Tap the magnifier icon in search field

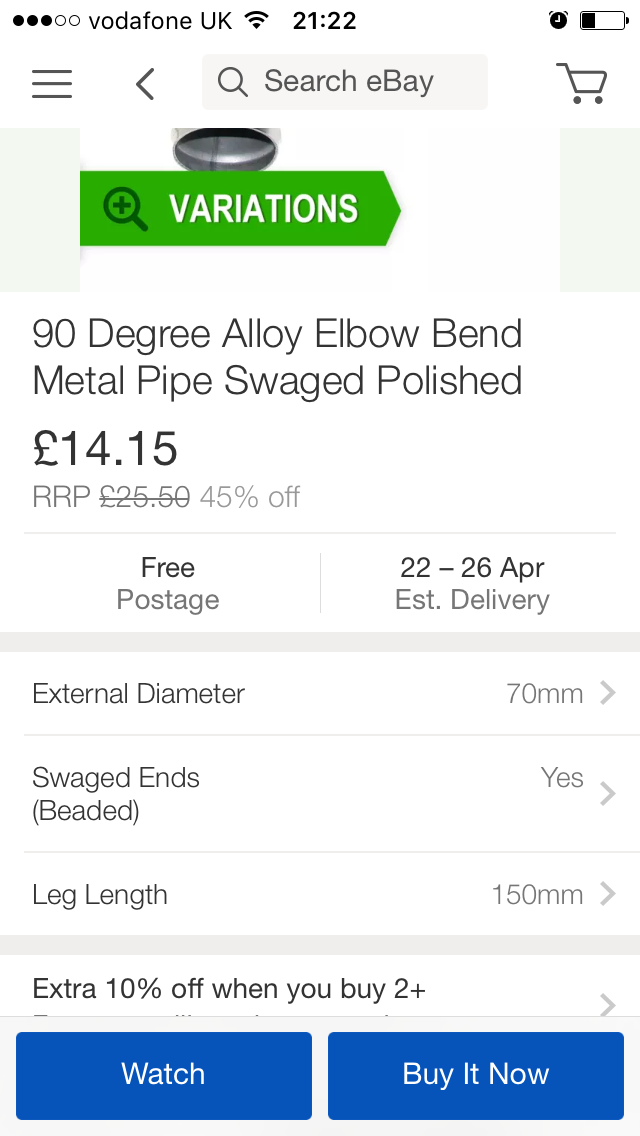(x=232, y=82)
